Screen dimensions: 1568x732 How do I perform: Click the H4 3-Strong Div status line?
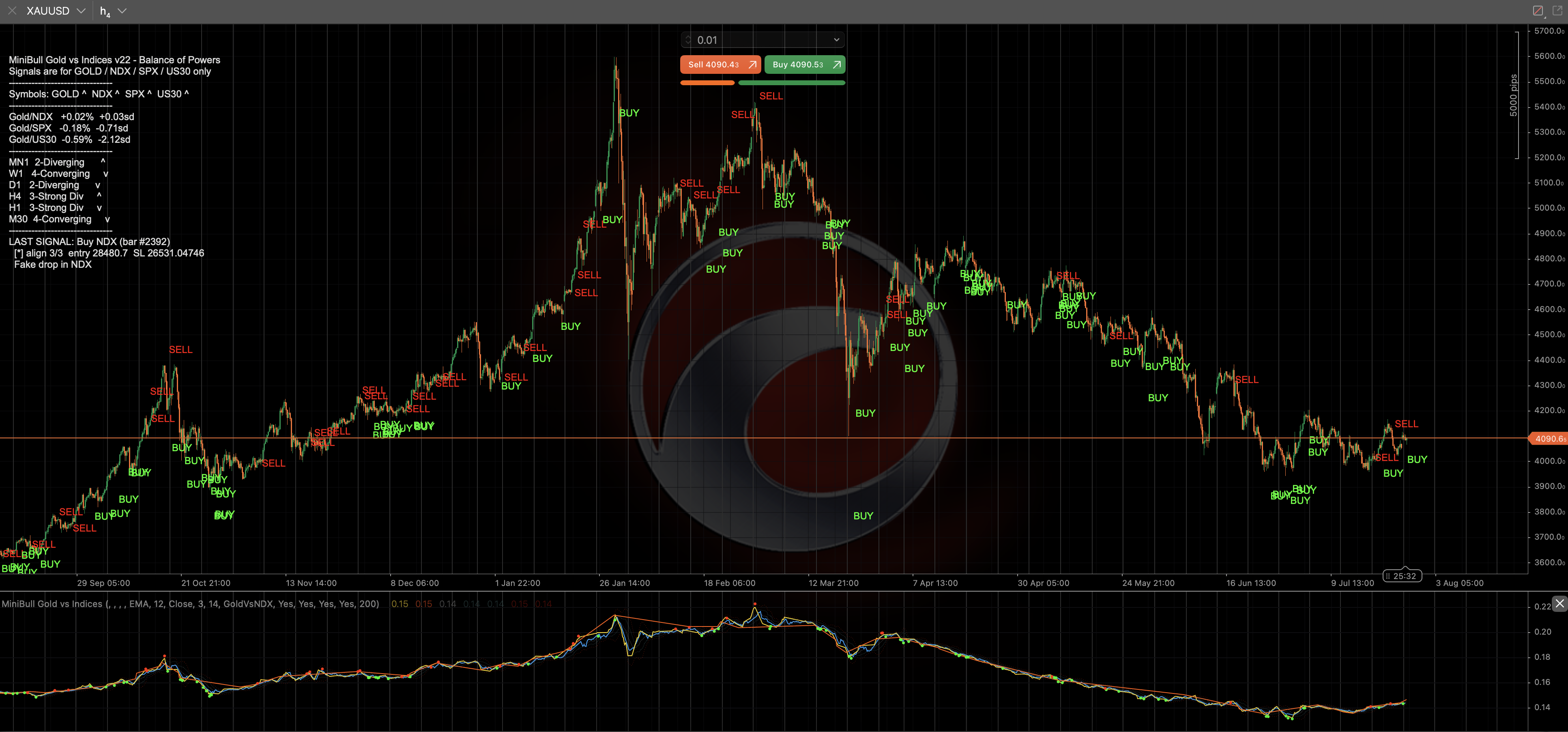coord(55,196)
